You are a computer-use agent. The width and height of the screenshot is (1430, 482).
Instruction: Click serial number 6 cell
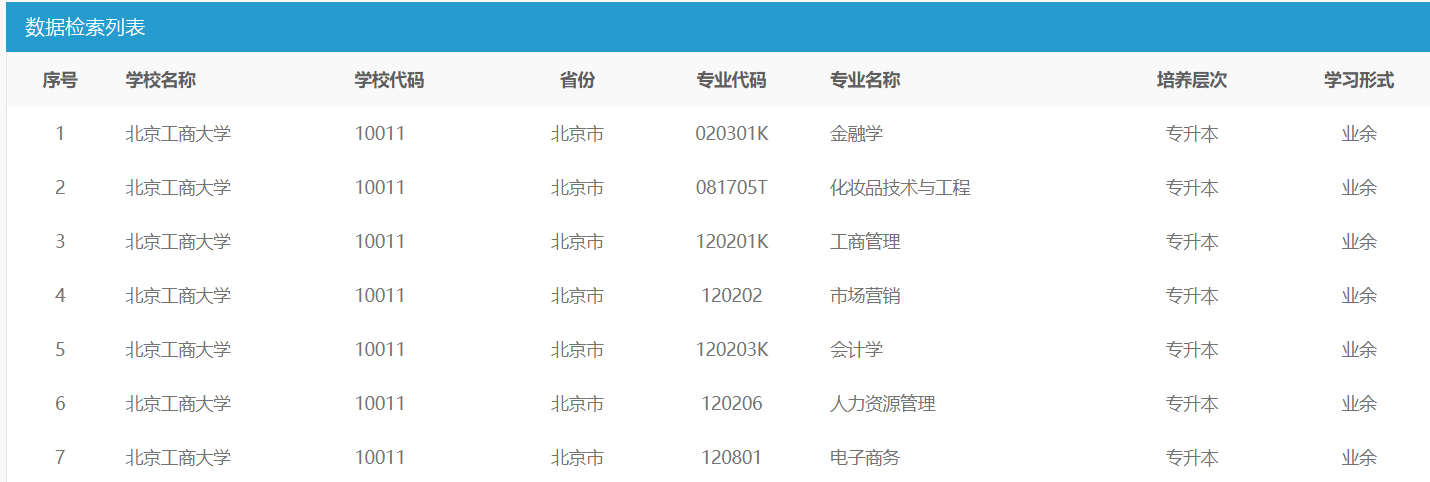pos(60,403)
